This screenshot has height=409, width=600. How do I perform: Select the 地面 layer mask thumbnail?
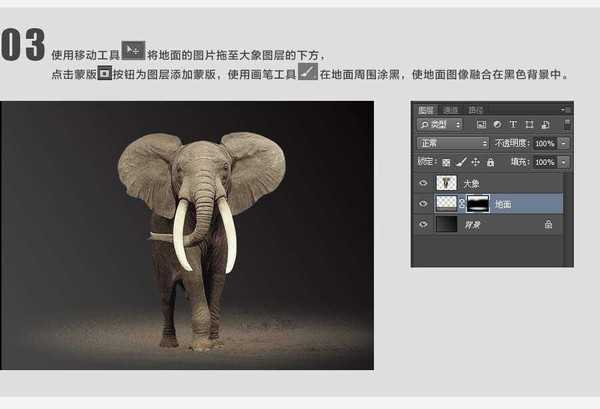478,204
